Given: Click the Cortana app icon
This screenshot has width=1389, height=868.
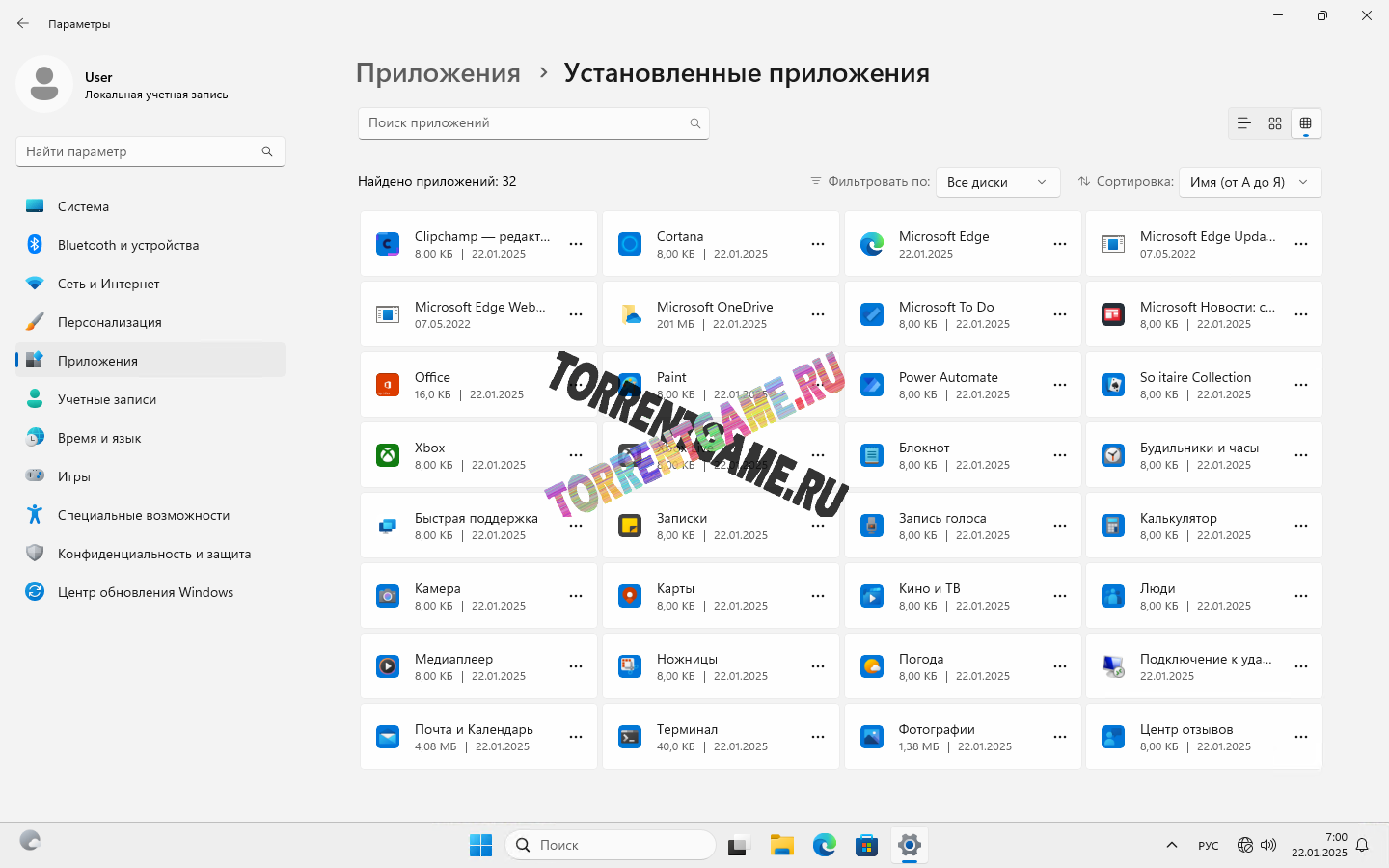Looking at the screenshot, I should tap(630, 244).
